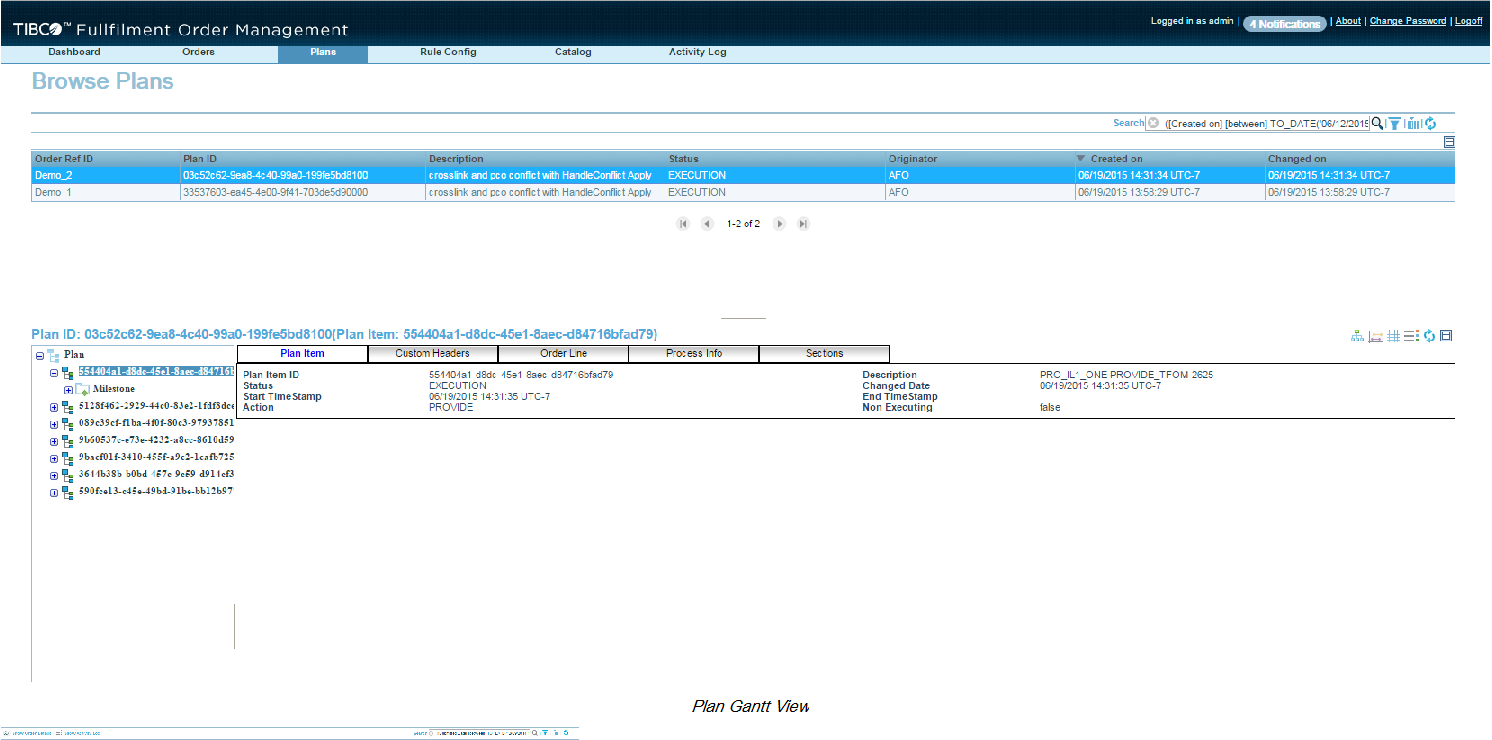
Task: Go to the previous page of plans
Action: [x=707, y=224]
